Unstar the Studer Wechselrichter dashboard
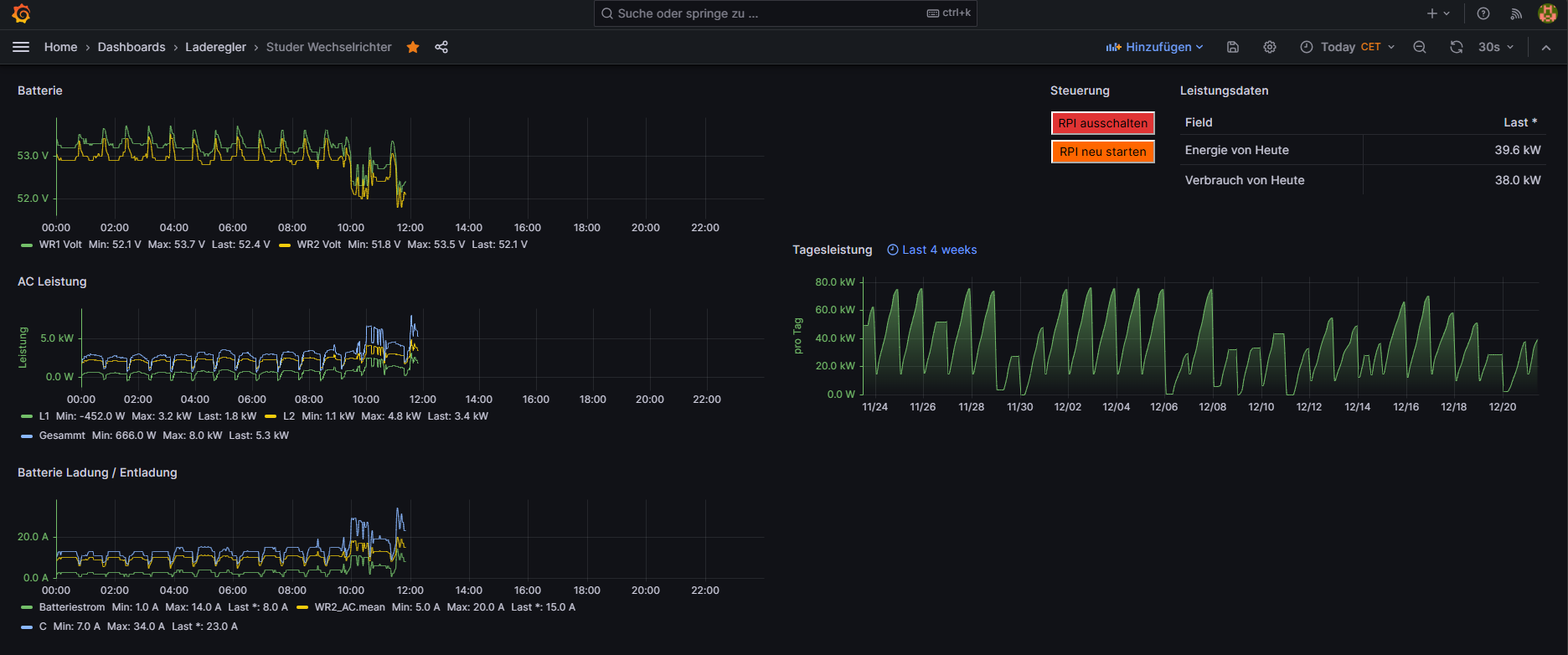The width and height of the screenshot is (1568, 655). 413,47
